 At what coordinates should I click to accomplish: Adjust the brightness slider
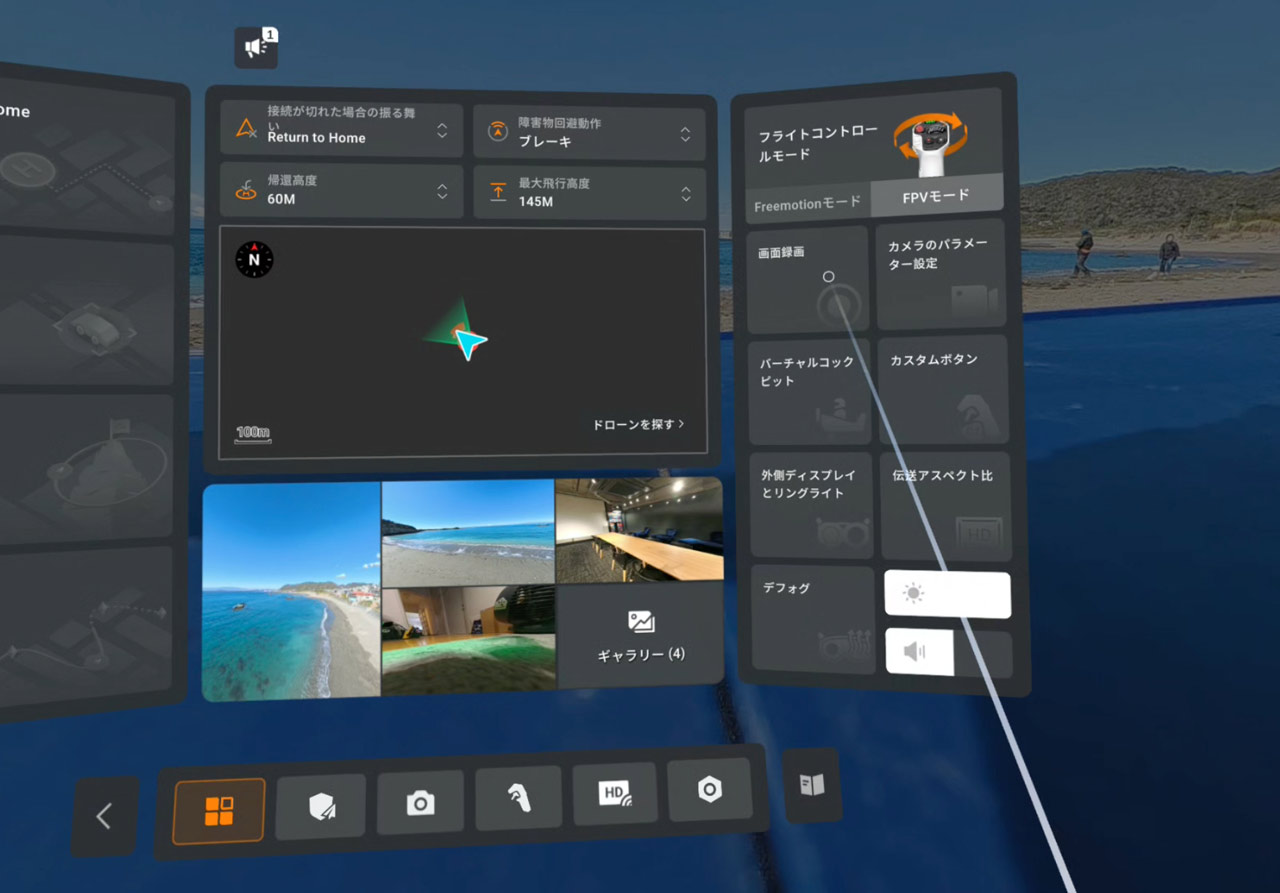(x=947, y=595)
